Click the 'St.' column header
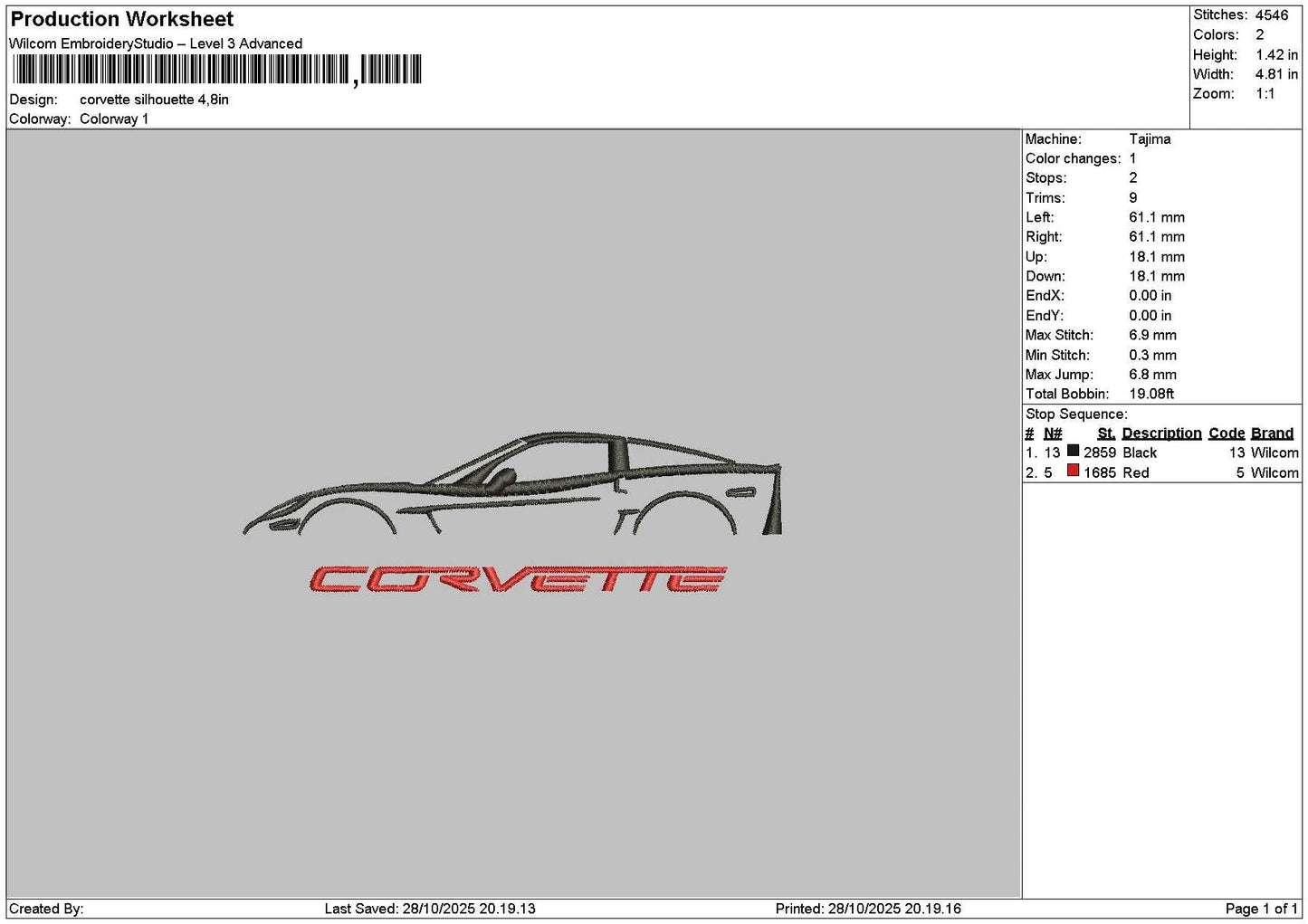Screen dimensions: 1308x924 1106,433
